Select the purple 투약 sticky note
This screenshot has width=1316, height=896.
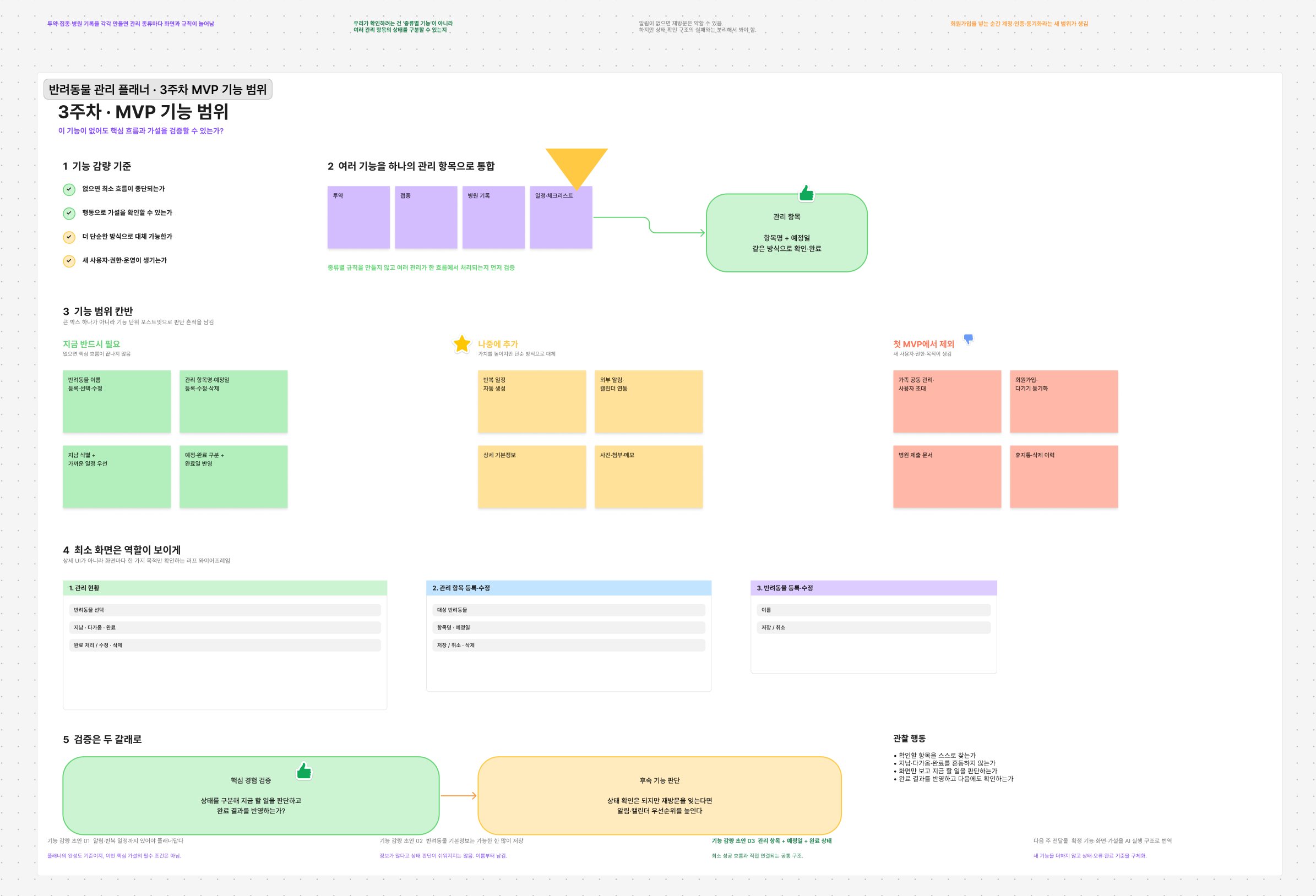[358, 217]
